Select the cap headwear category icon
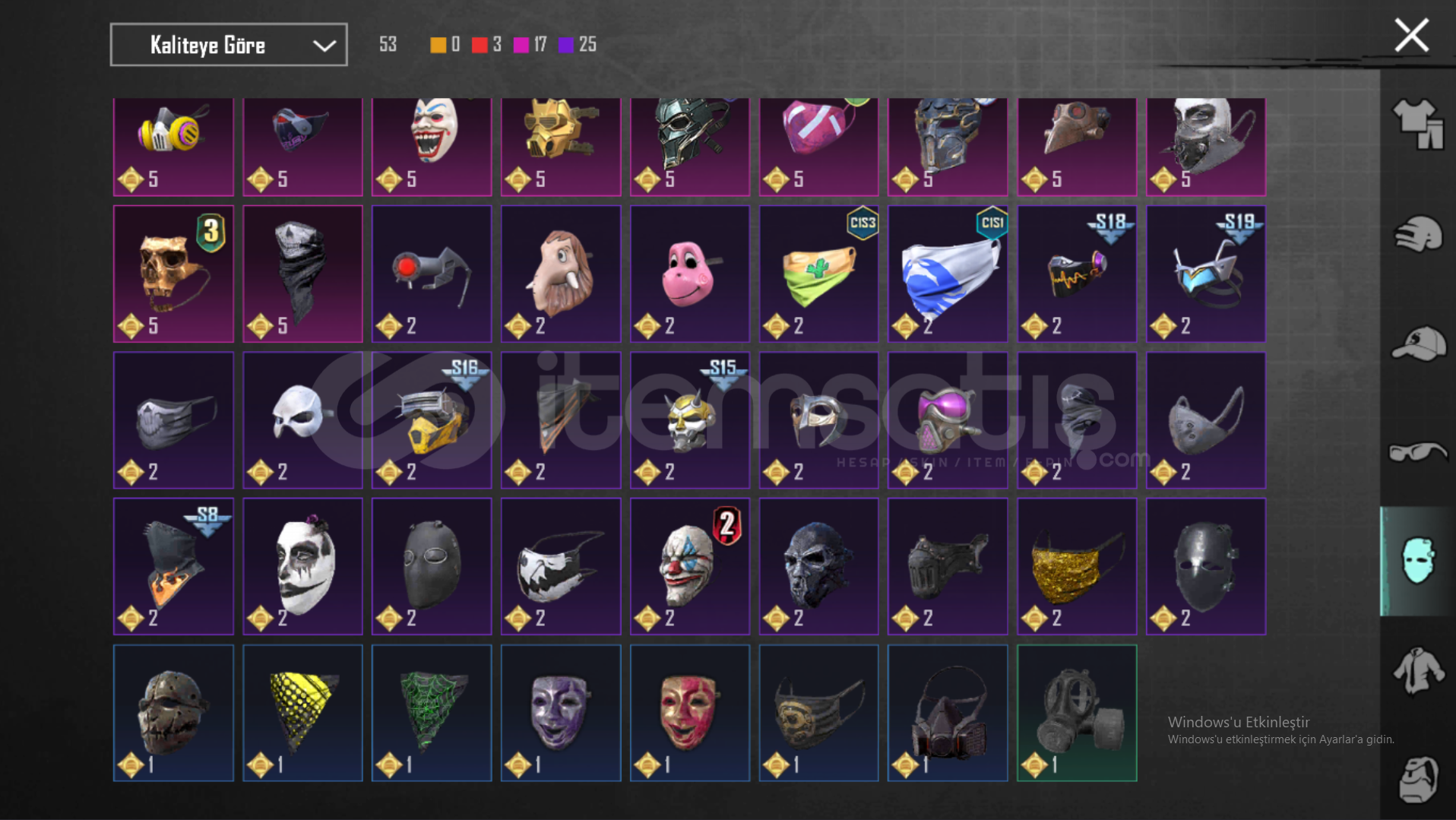Screen dimensions: 1456x820 (x=1417, y=344)
